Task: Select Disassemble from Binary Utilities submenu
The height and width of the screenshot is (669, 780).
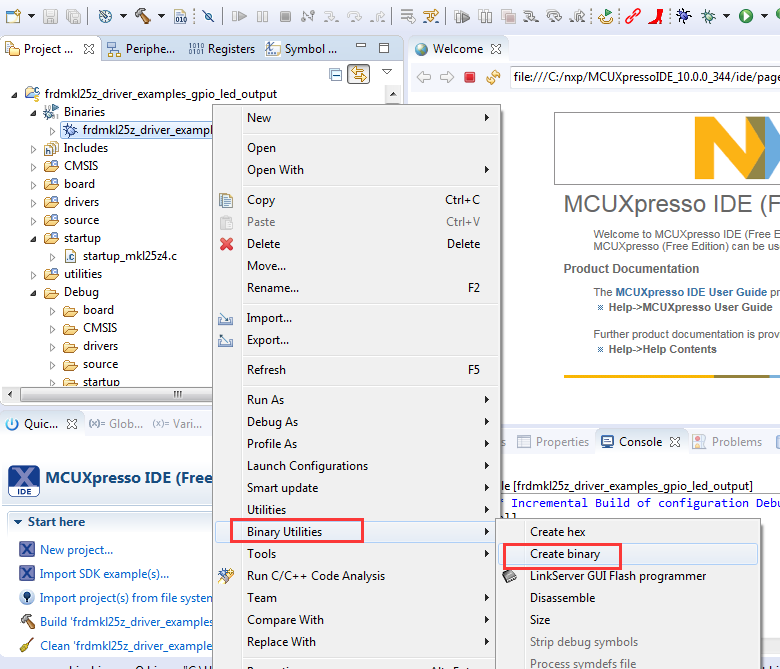Action: pos(628,598)
